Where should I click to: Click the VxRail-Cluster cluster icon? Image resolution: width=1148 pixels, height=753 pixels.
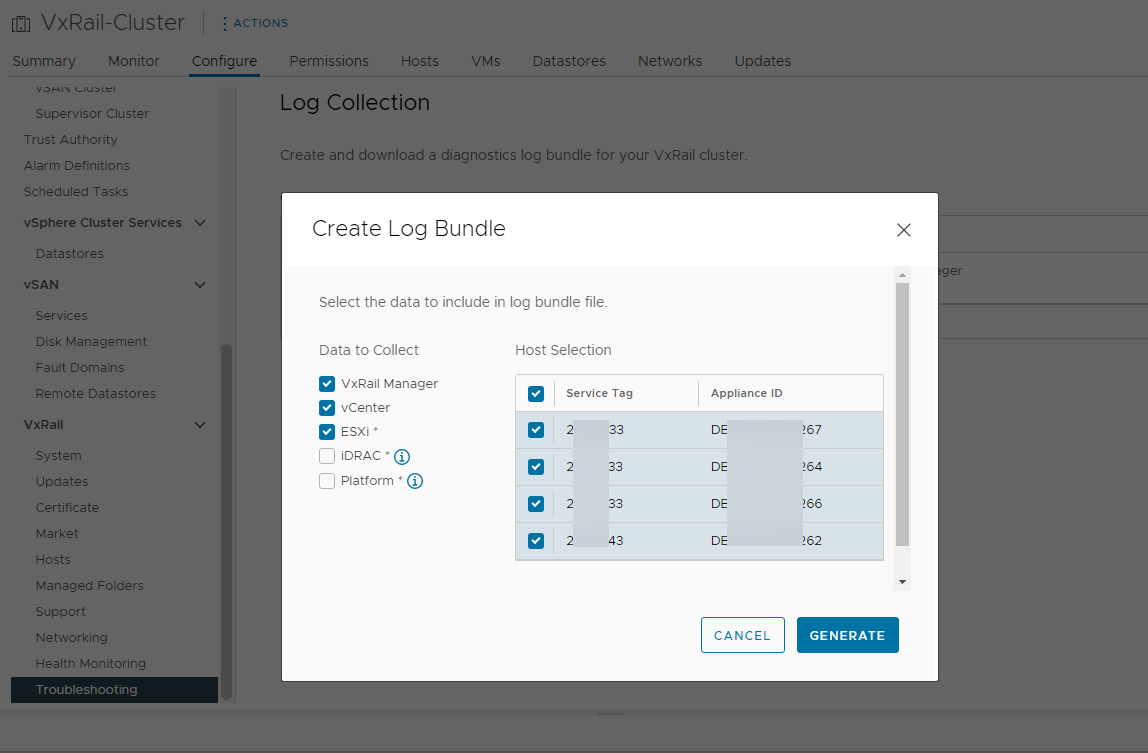point(21,23)
